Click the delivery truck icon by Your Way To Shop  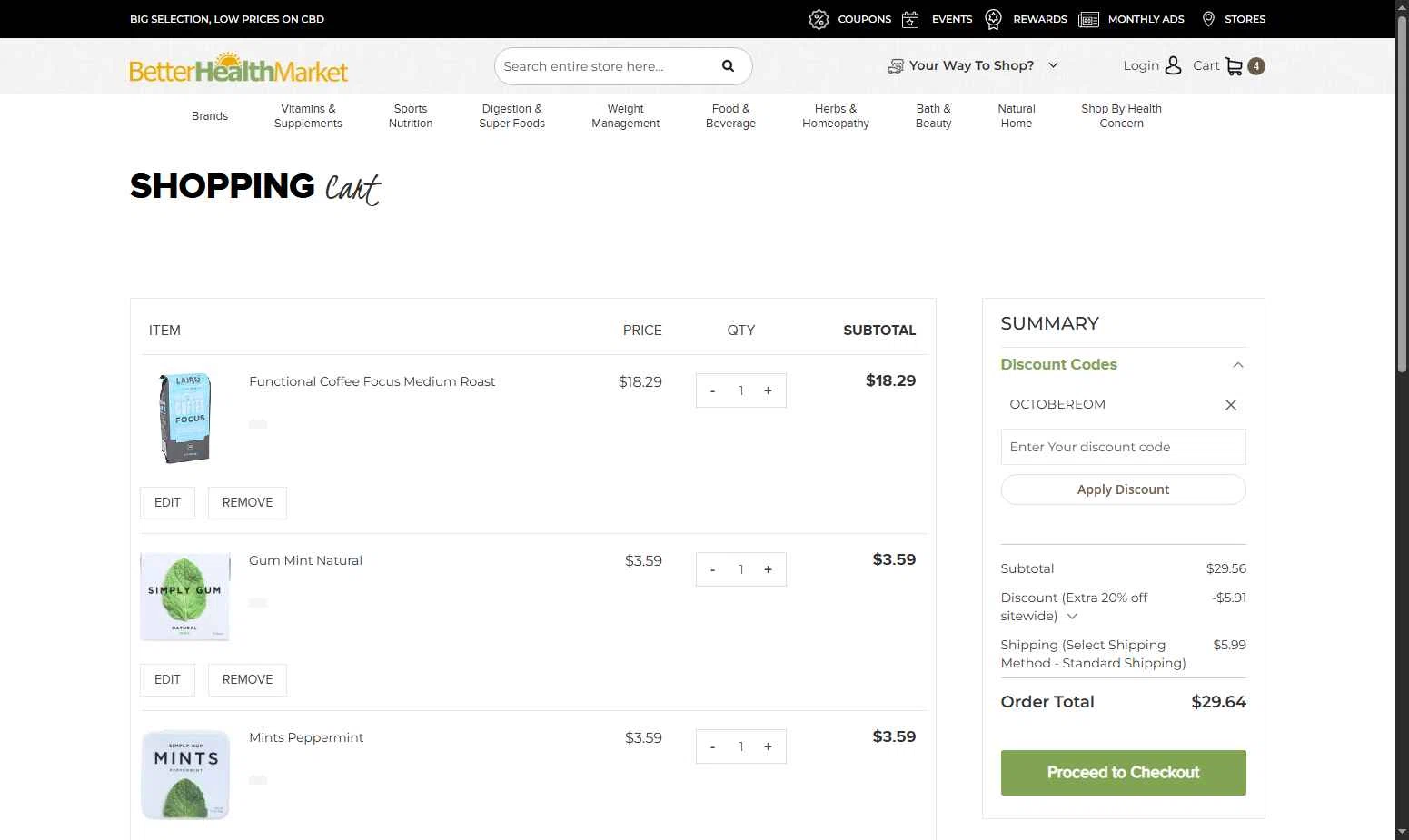pyautogui.click(x=895, y=65)
